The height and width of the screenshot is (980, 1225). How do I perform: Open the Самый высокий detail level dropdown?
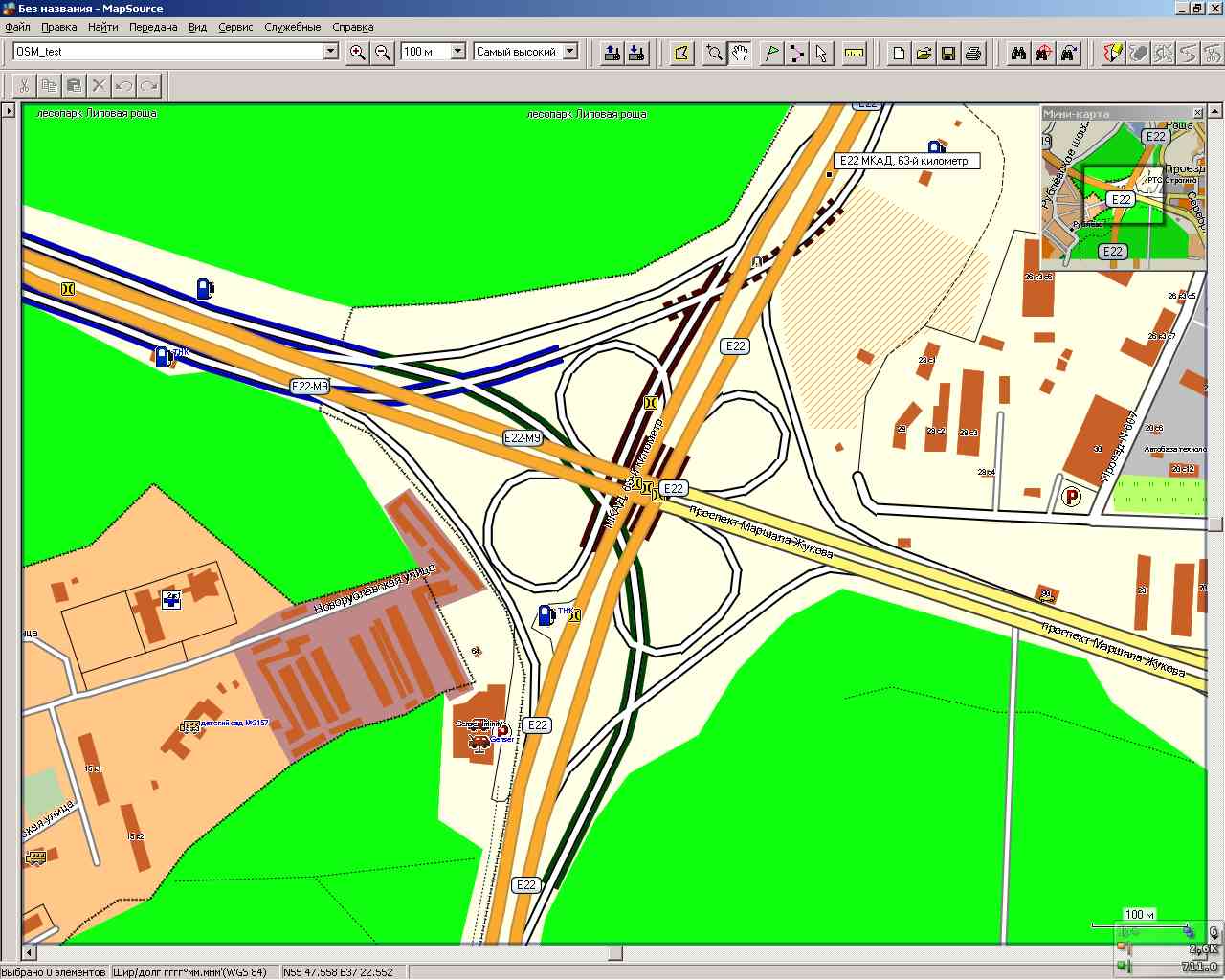569,52
